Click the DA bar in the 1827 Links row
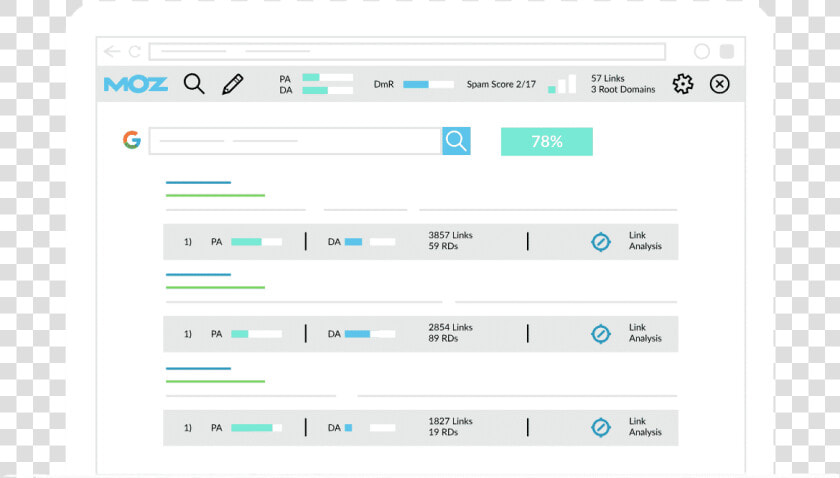The image size is (840, 478). tap(370, 428)
